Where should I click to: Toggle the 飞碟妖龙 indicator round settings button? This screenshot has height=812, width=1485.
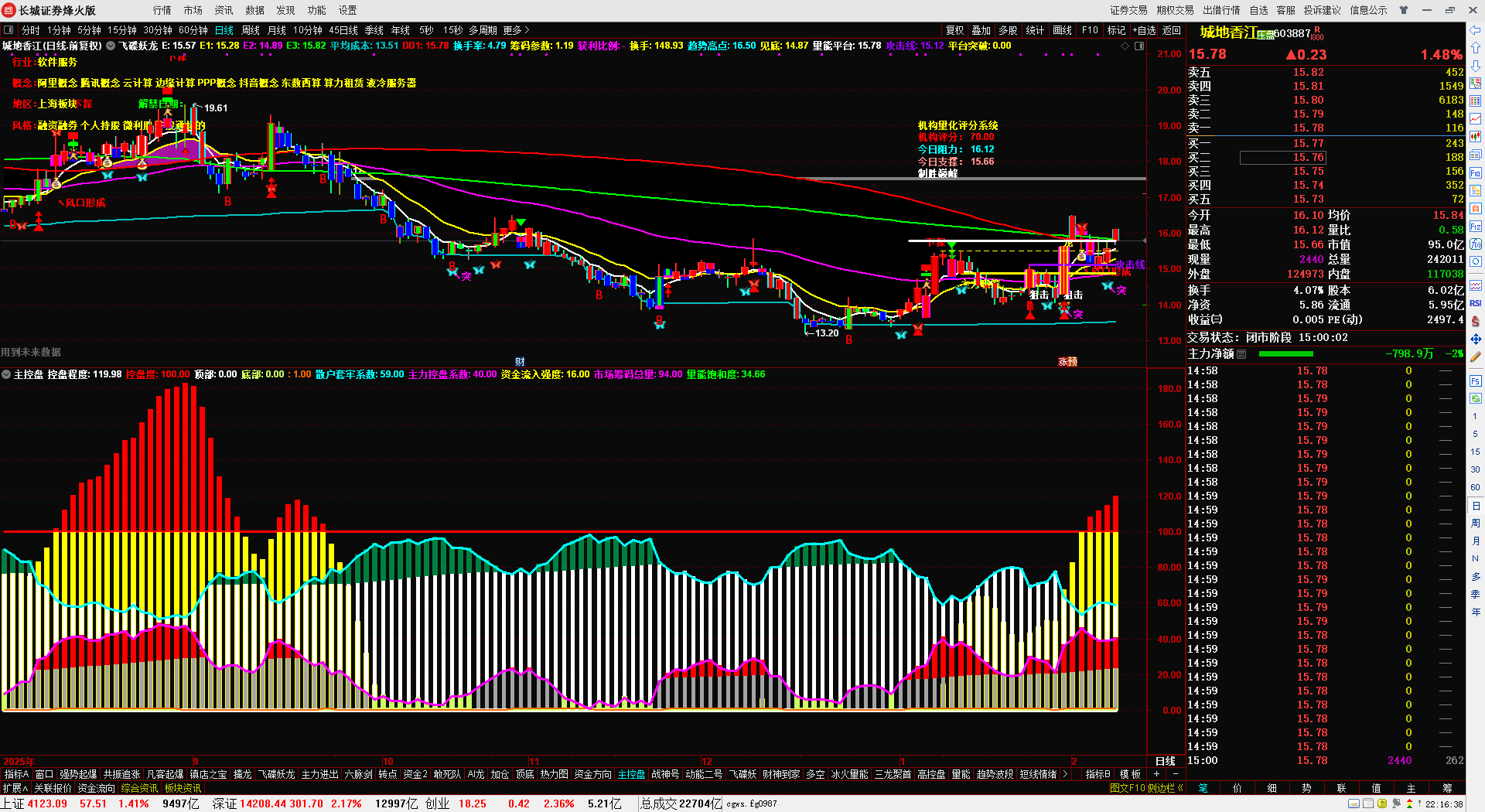coord(111,46)
